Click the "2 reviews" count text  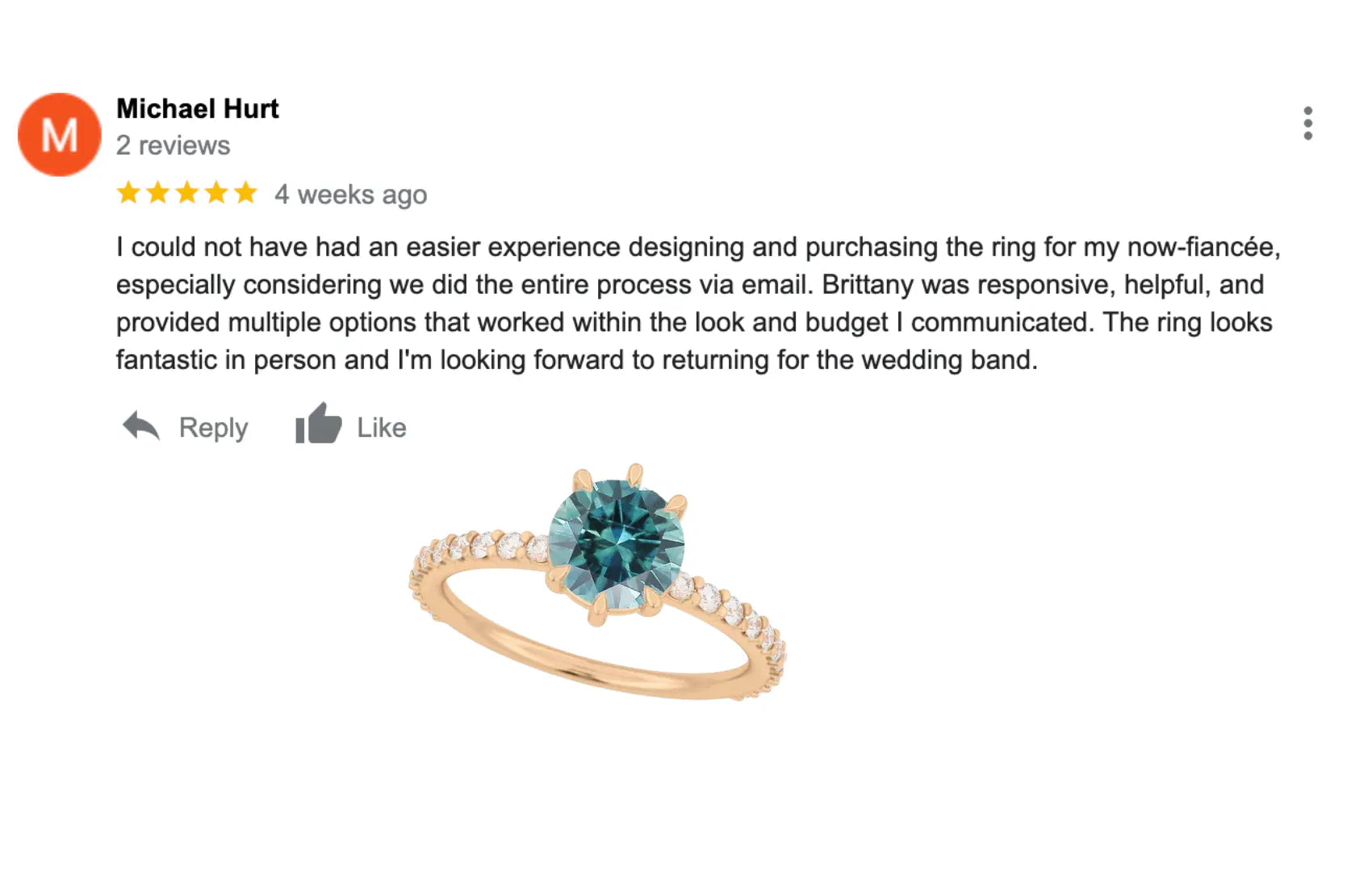click(x=173, y=145)
